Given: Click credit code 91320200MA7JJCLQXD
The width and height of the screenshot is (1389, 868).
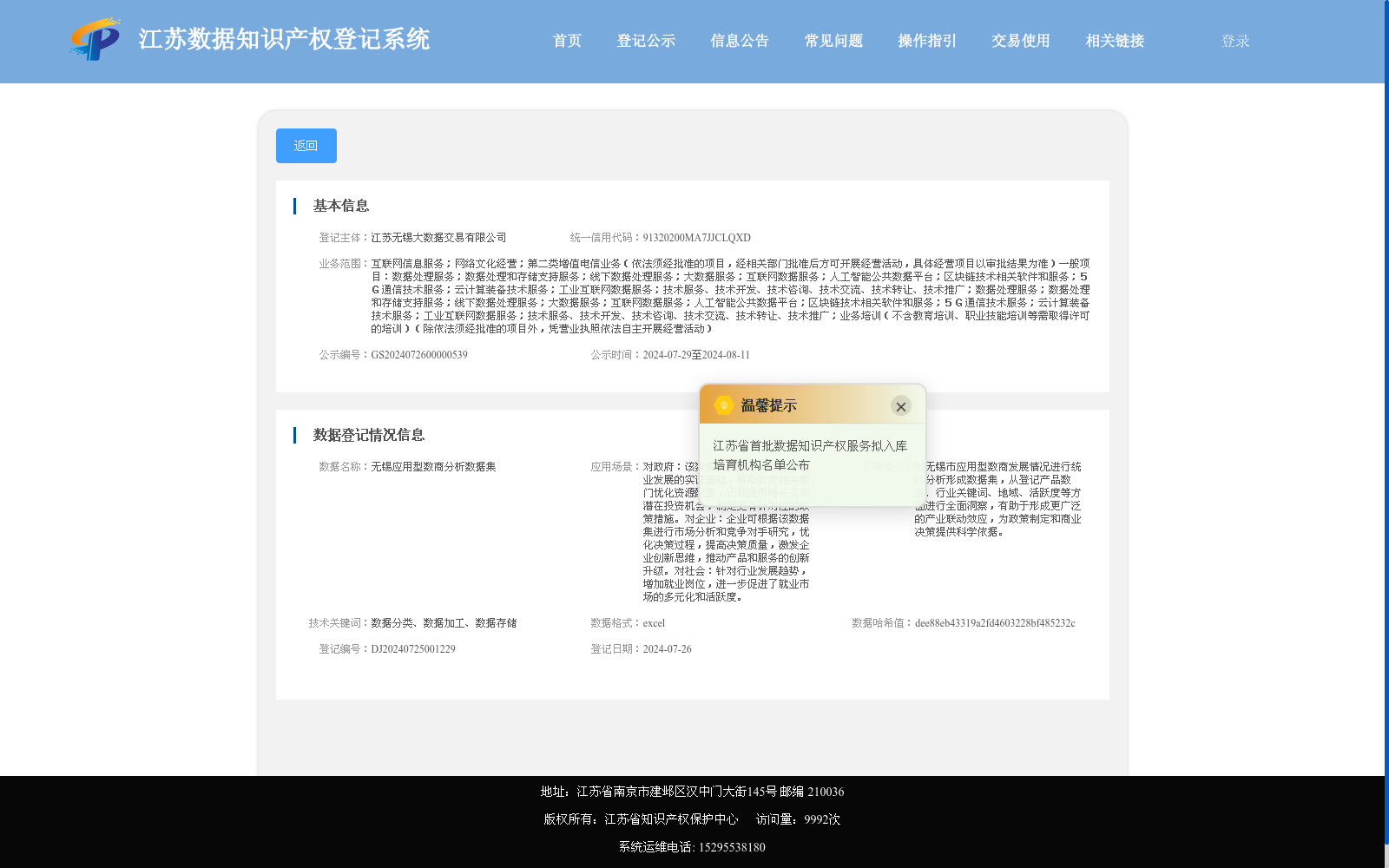Looking at the screenshot, I should click(696, 238).
